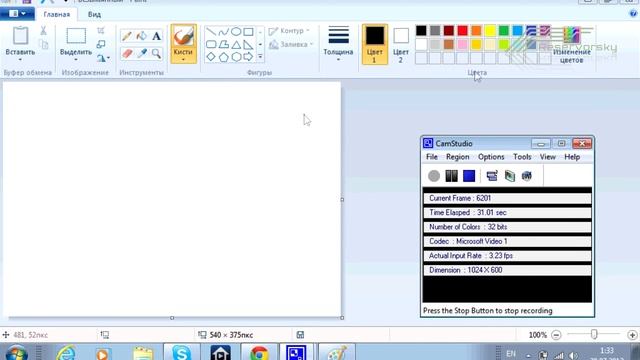640x360 pixels.
Task: Select the Pencil tool in Paint
Action: click(127, 36)
